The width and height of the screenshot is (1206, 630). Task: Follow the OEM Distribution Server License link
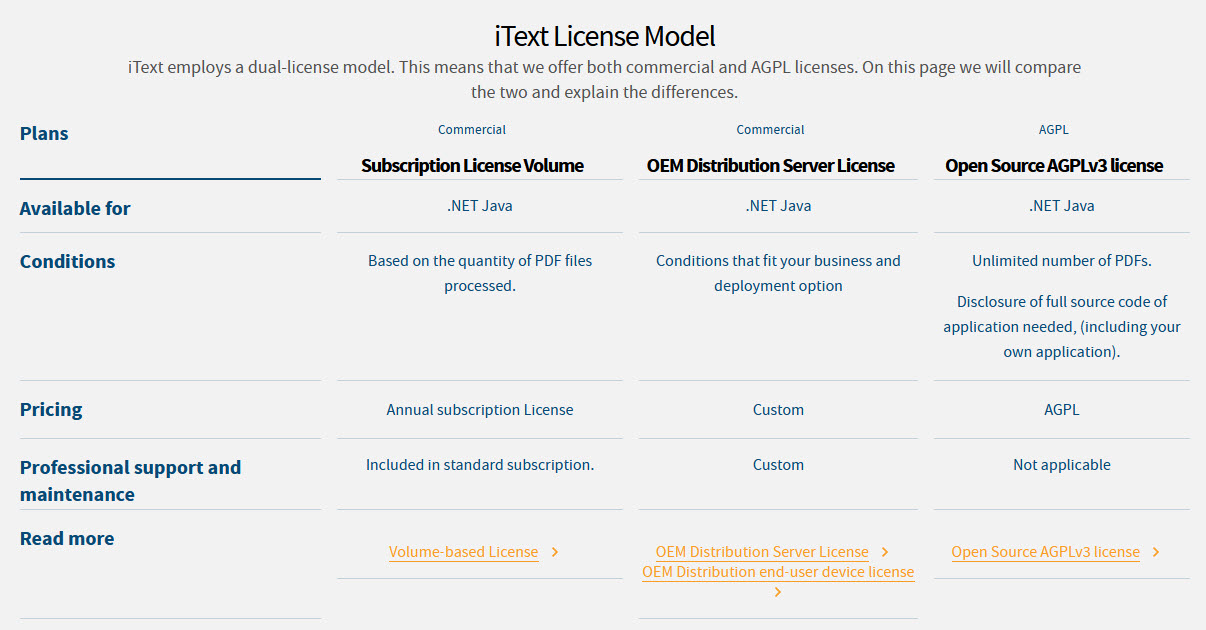761,551
